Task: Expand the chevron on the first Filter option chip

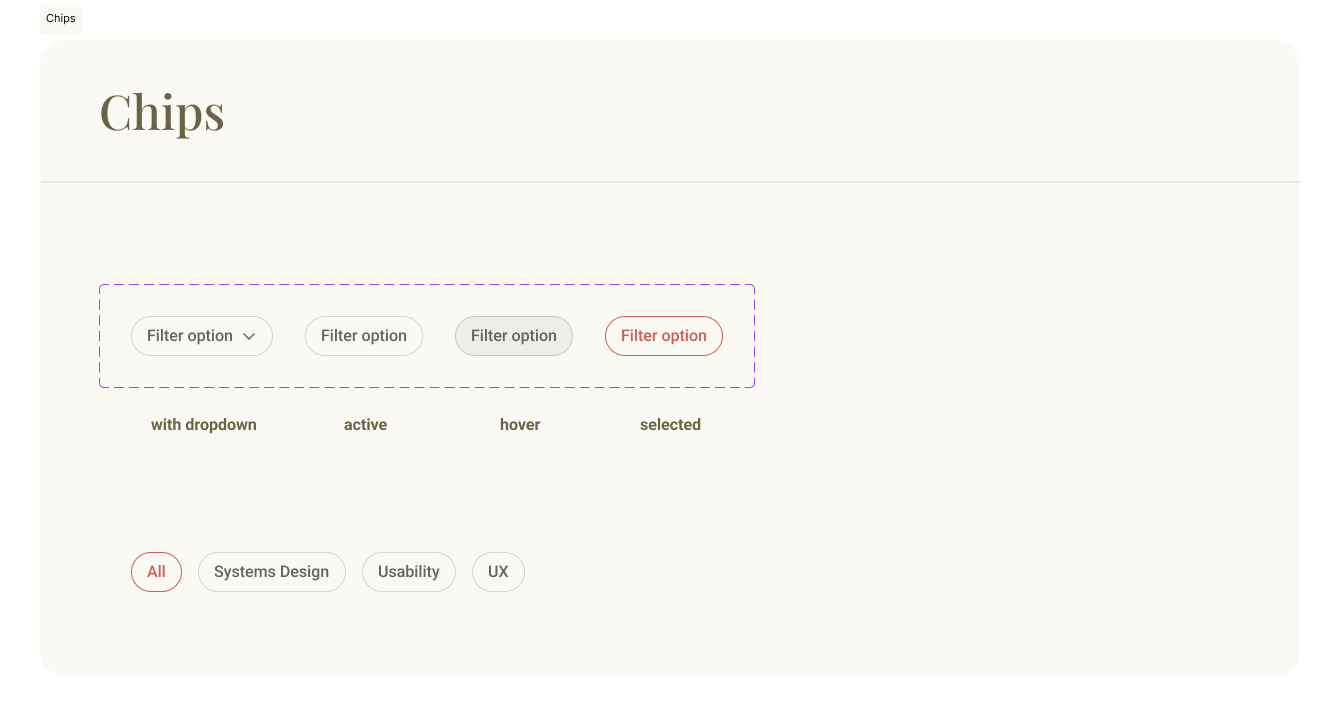Action: tap(251, 336)
